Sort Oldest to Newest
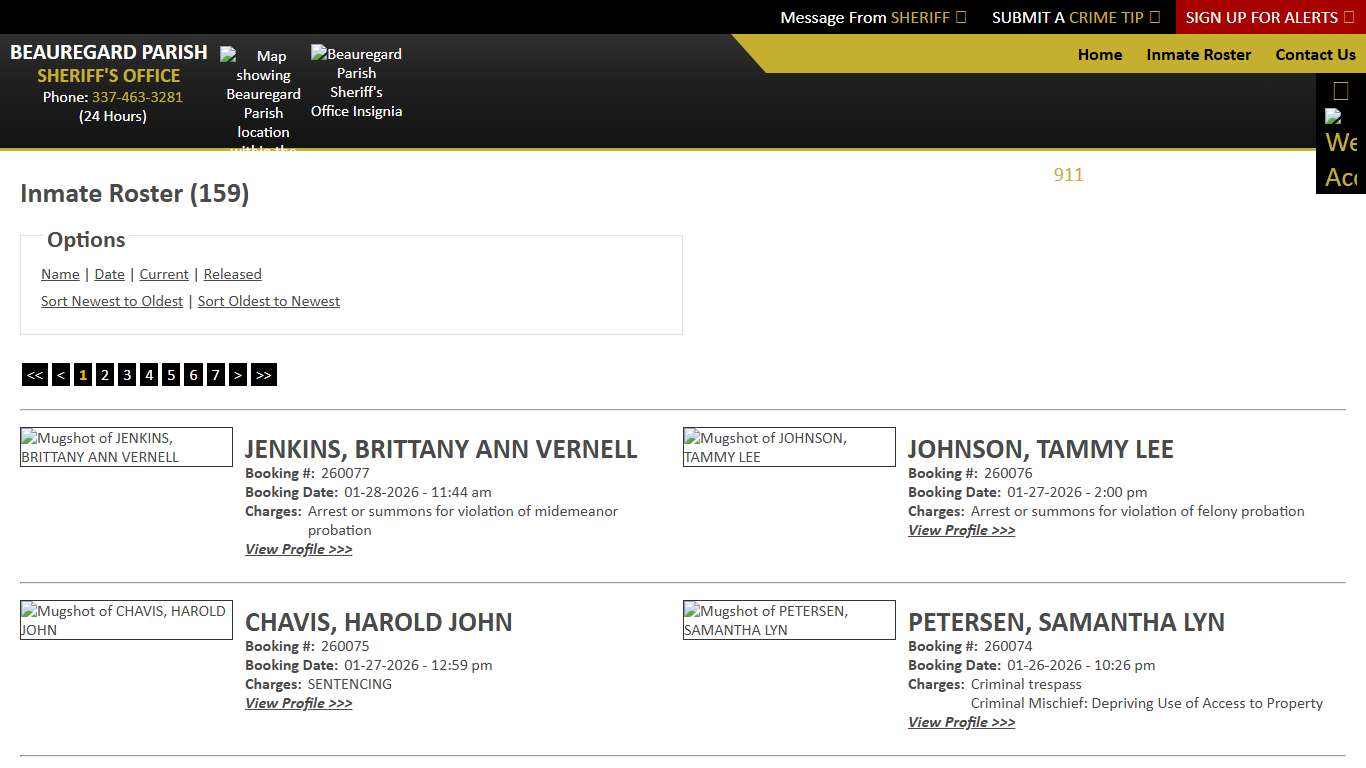This screenshot has height=768, width=1366. click(268, 301)
